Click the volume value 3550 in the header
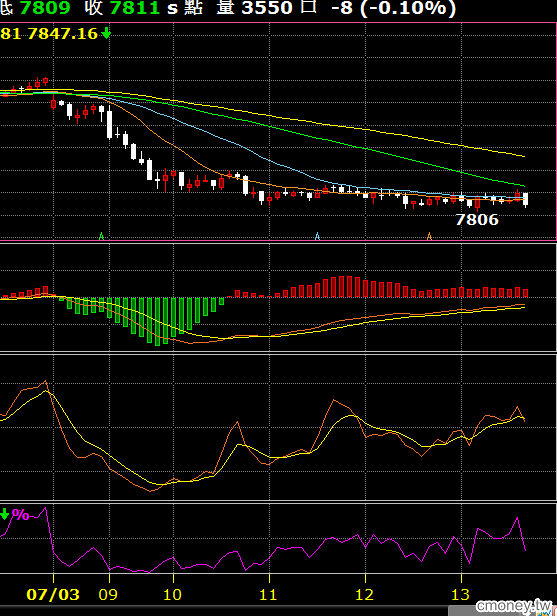This screenshot has height=616, width=557. click(x=267, y=7)
